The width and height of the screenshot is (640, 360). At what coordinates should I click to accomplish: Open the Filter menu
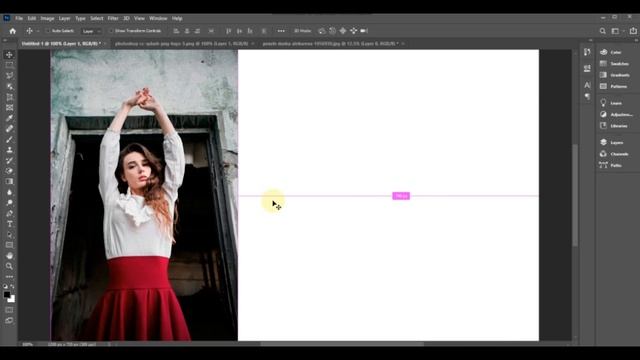click(113, 18)
